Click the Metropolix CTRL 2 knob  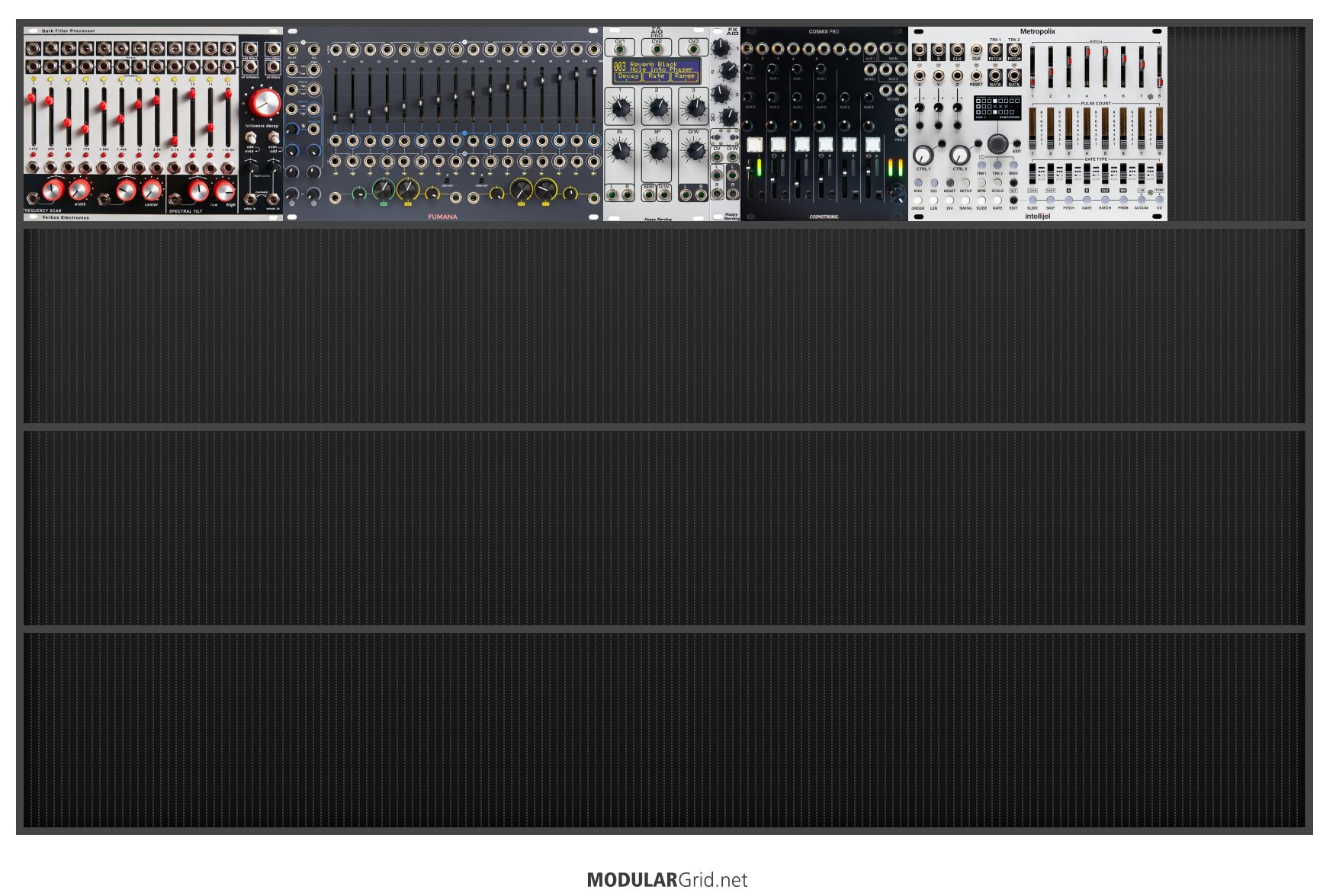(959, 156)
